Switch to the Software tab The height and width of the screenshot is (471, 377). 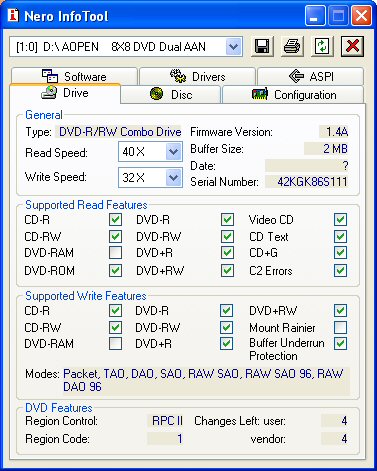[x=74, y=76]
